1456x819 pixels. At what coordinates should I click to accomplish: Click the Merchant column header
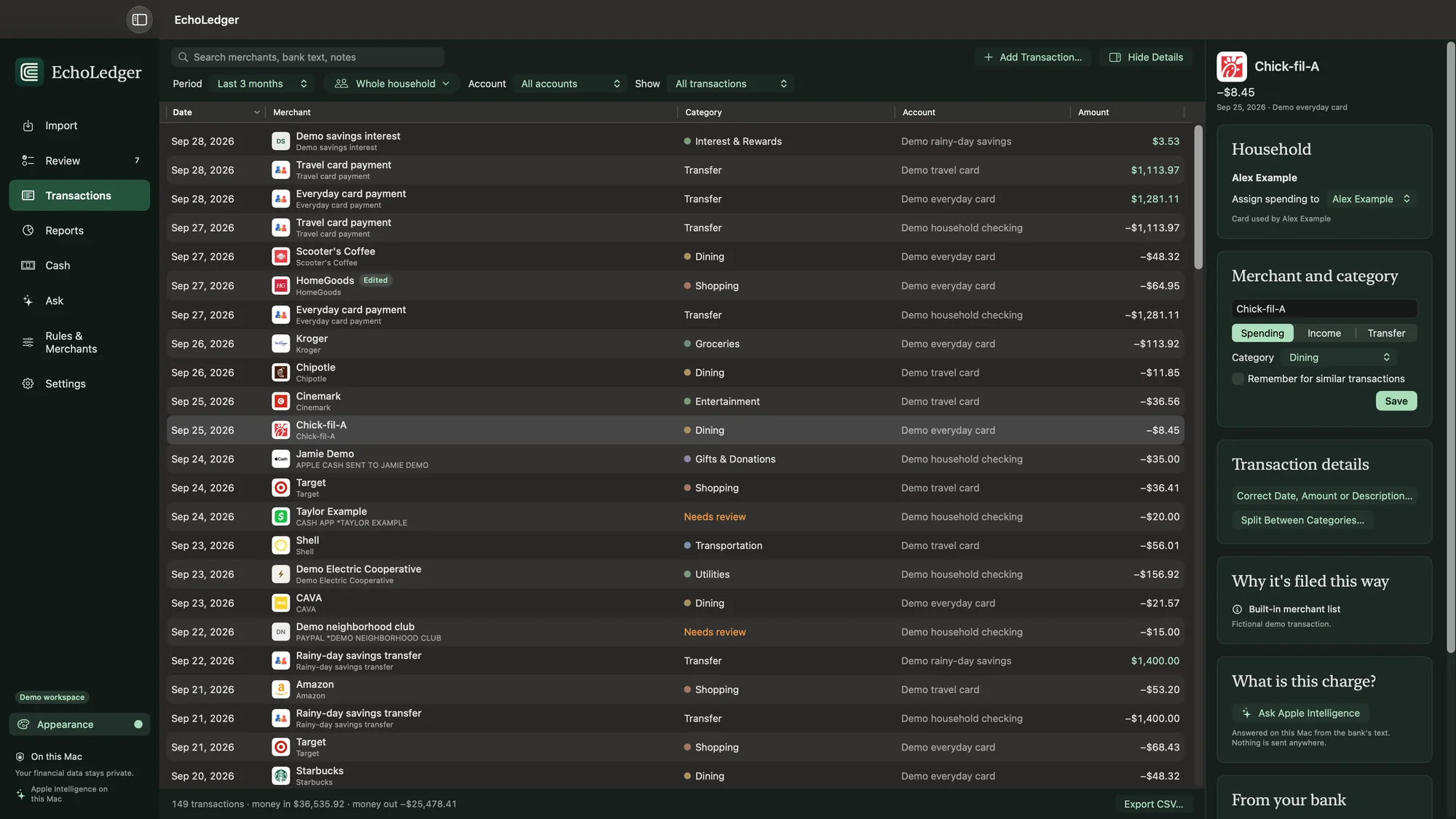point(471,112)
